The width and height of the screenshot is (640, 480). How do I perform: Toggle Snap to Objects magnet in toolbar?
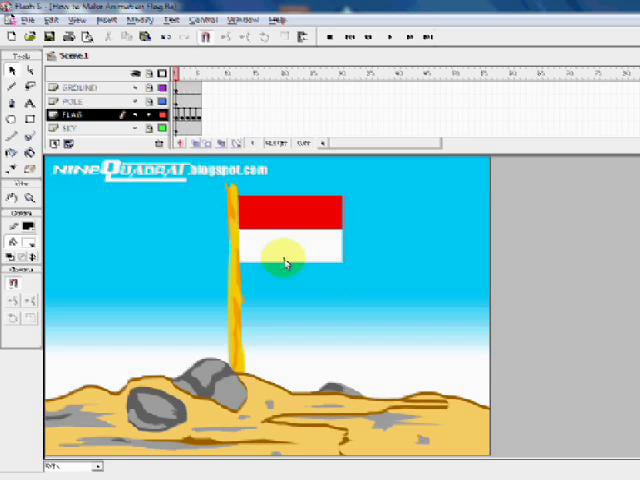[205, 37]
